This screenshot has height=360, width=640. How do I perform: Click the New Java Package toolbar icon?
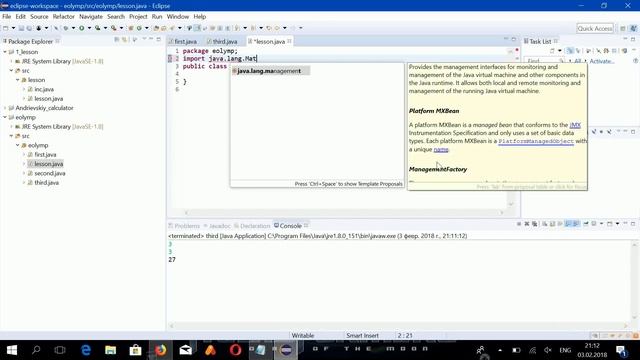(x=131, y=28)
